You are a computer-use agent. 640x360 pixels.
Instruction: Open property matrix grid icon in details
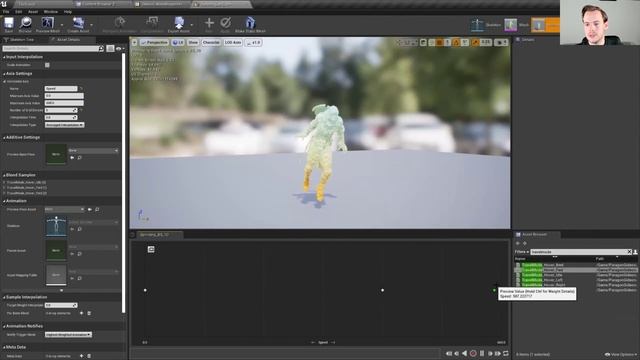pos(110,49)
